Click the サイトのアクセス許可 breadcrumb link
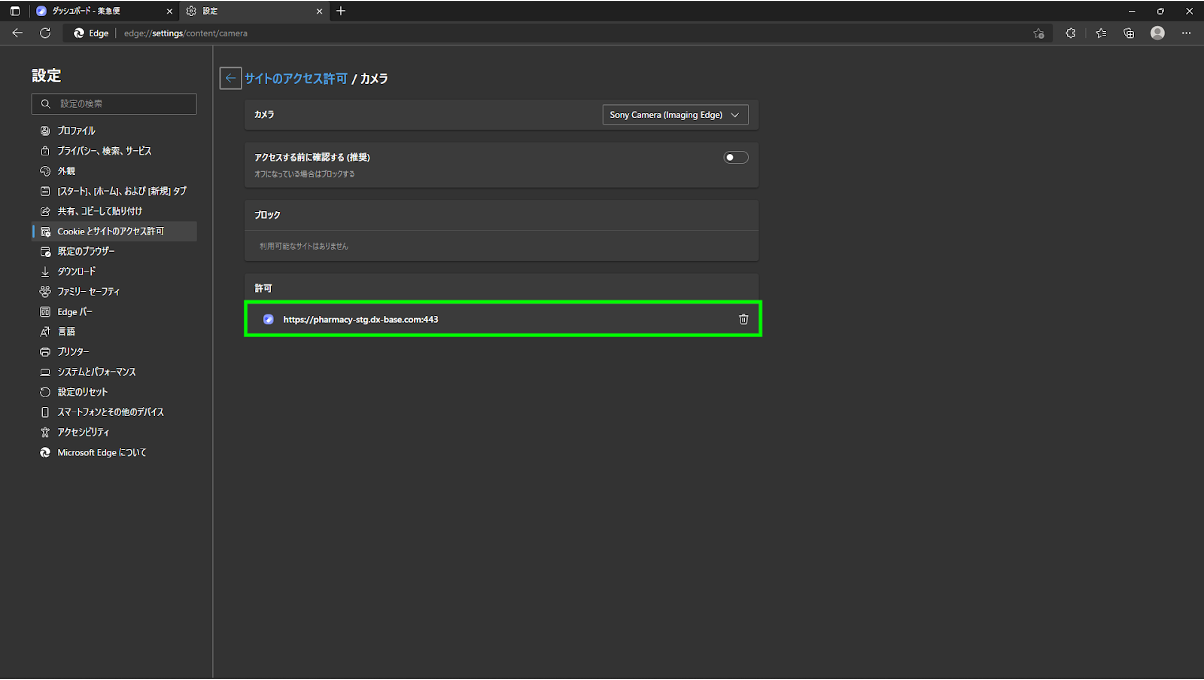This screenshot has width=1204, height=680. (x=296, y=78)
